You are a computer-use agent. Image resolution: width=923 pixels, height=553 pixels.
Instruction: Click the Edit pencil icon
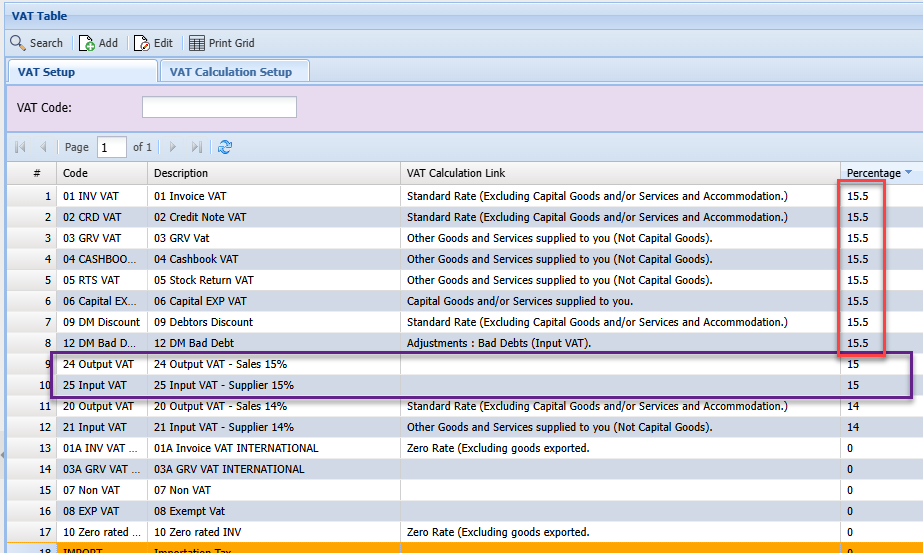coord(142,43)
